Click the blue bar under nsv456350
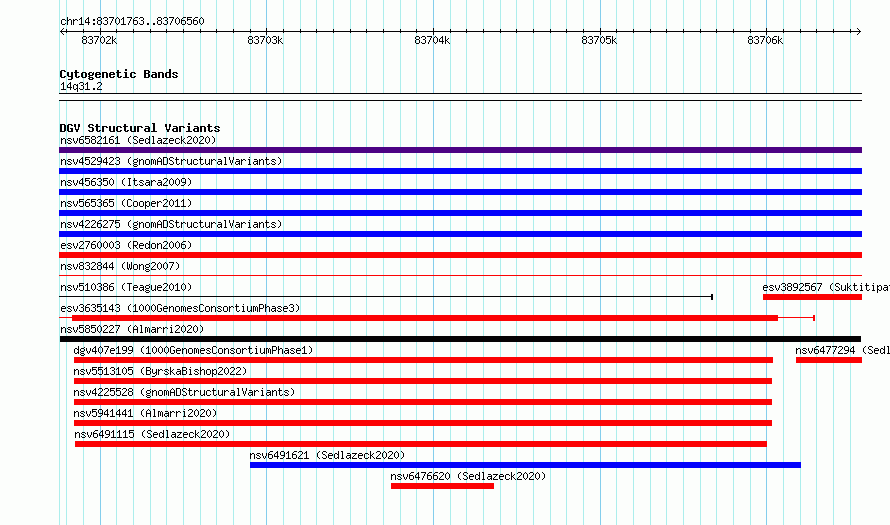The width and height of the screenshot is (890, 525). pos(460,192)
